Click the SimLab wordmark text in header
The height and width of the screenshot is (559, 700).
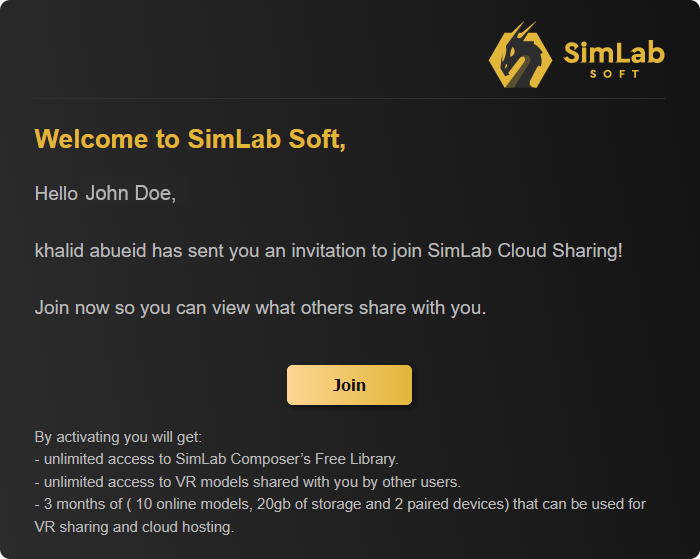[614, 53]
